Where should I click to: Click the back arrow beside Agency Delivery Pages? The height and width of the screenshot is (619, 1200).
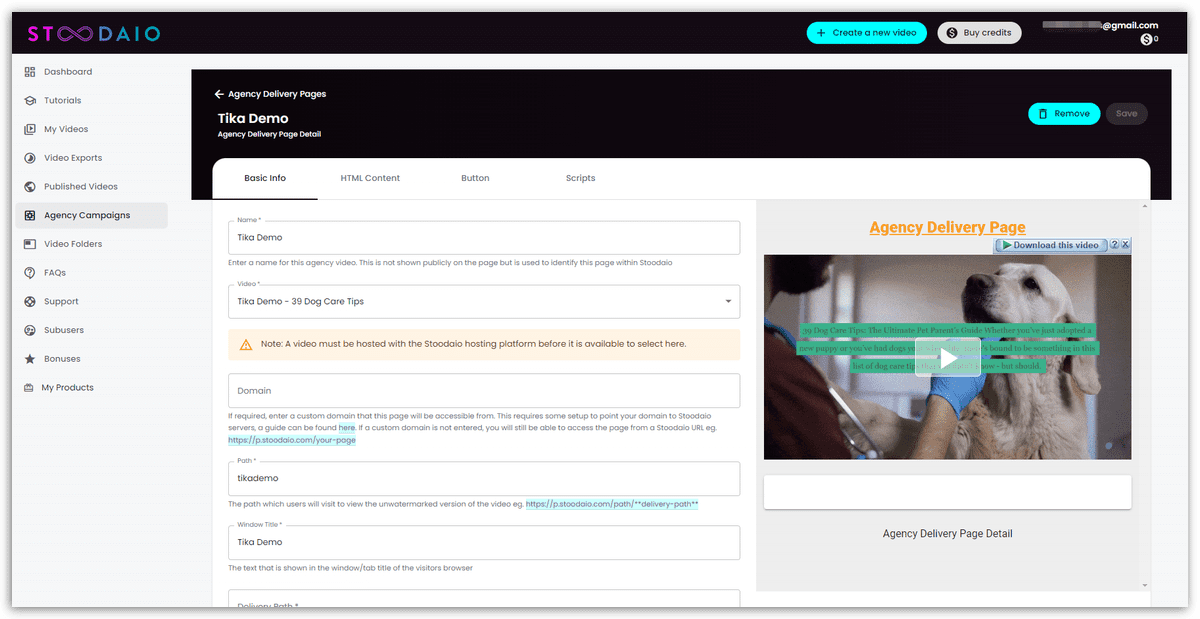(x=219, y=94)
